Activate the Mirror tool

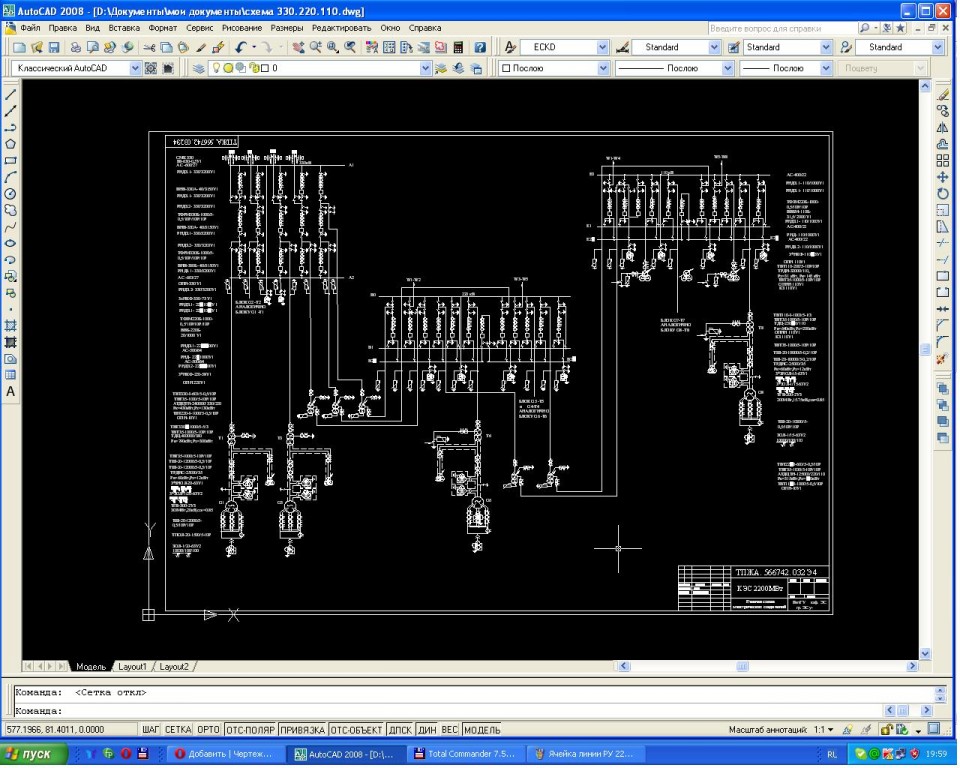(x=942, y=127)
